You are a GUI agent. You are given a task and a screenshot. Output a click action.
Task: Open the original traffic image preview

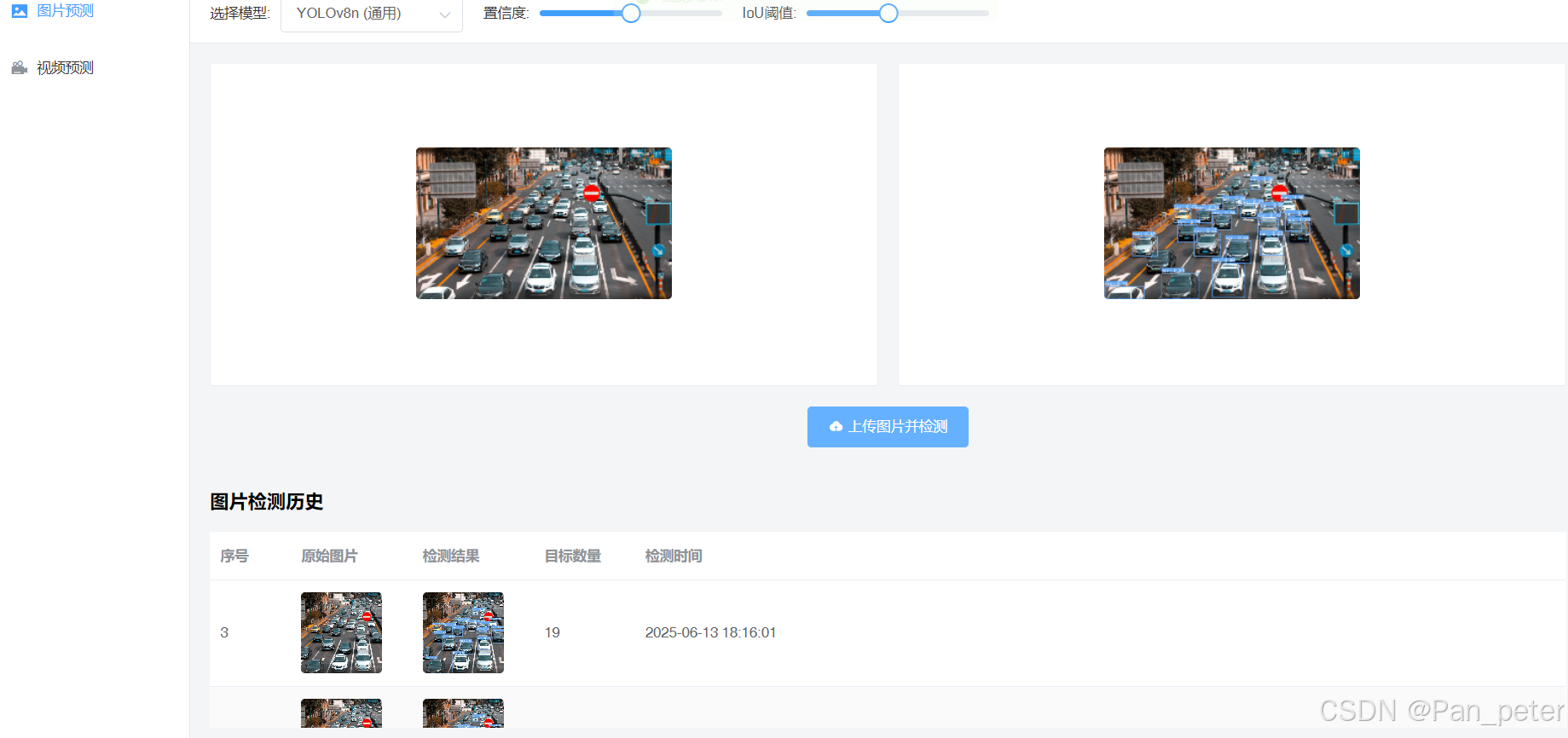pos(544,223)
